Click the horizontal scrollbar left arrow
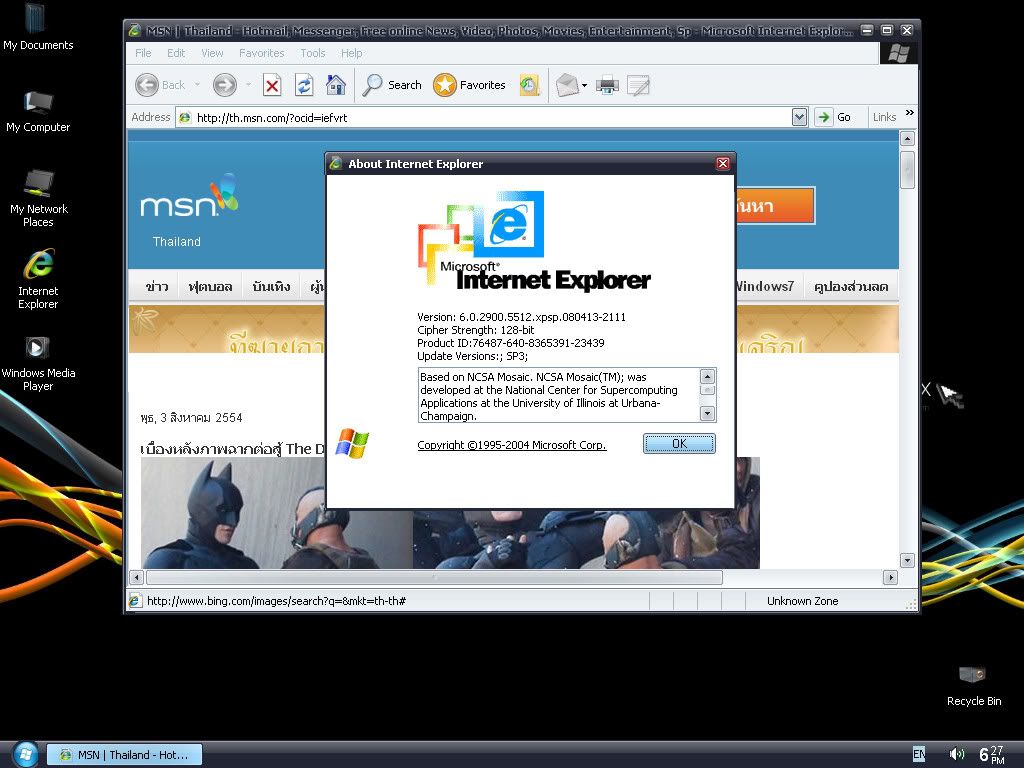 tap(136, 577)
